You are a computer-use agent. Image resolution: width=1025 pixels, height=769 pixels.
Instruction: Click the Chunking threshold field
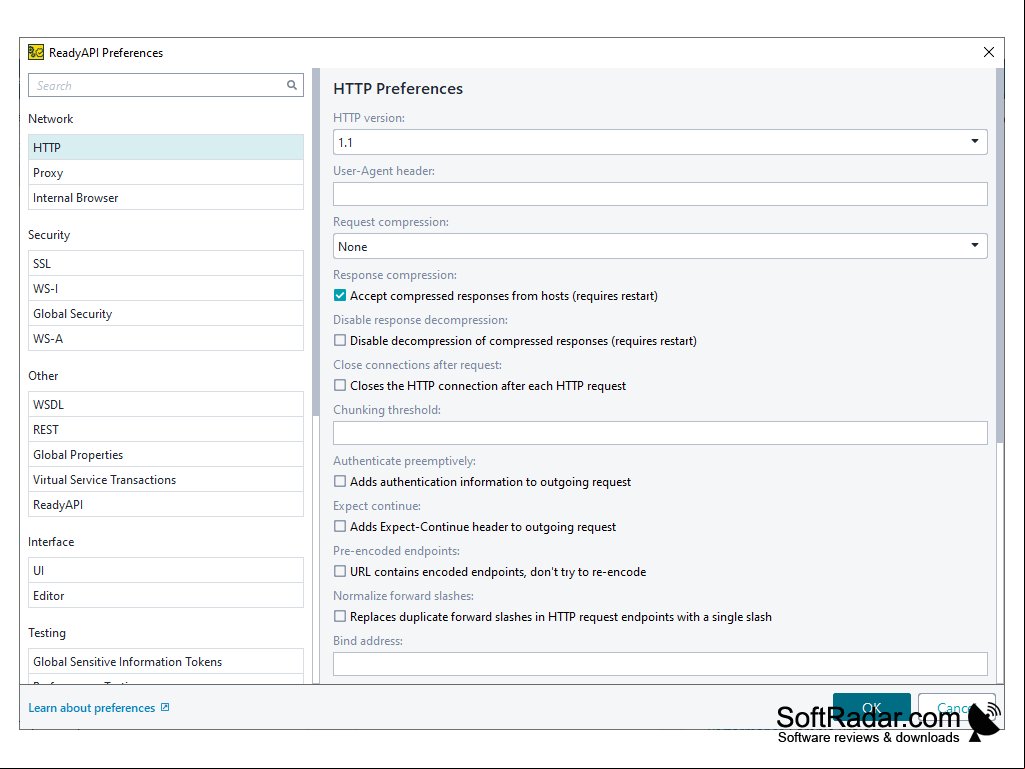pos(660,433)
